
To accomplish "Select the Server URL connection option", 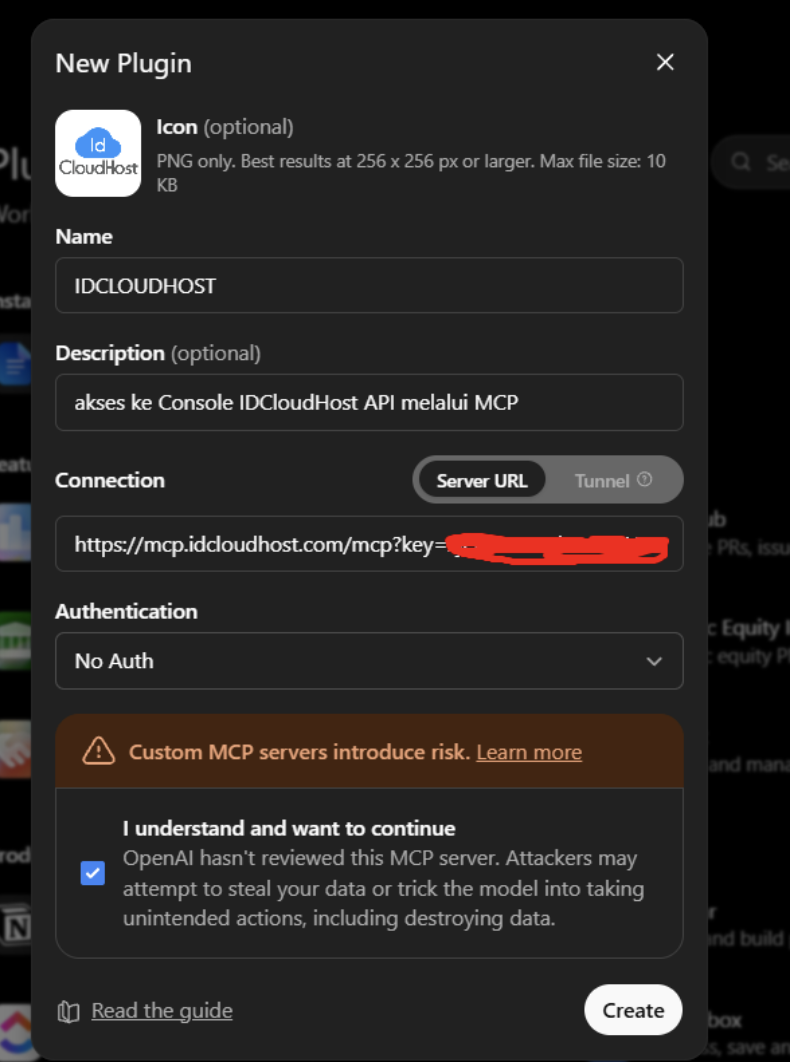I will click(482, 480).
